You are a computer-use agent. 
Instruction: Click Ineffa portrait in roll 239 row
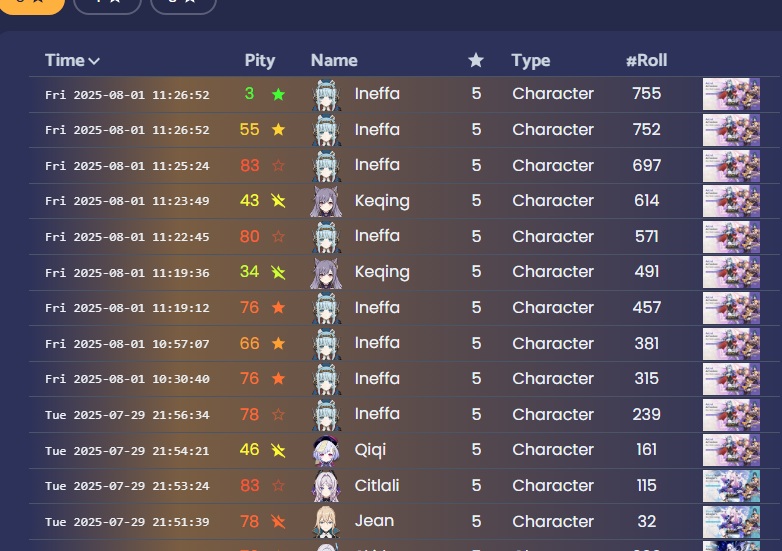click(x=327, y=415)
